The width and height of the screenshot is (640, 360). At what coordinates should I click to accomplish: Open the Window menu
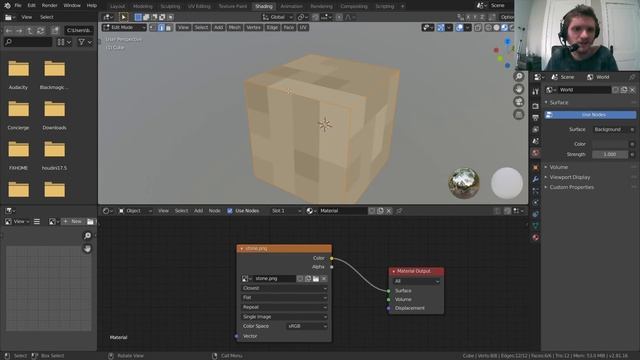72,6
